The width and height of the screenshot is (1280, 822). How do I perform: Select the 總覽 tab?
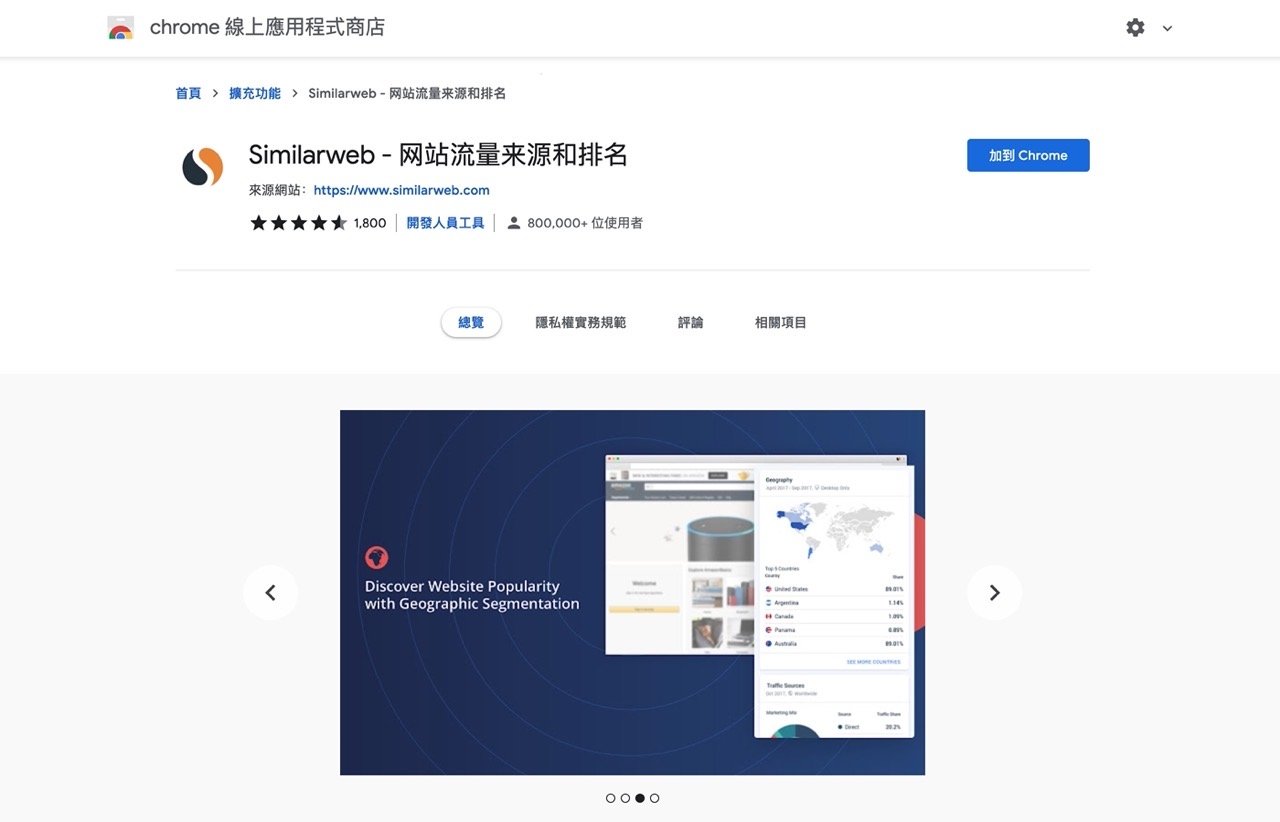tap(471, 322)
